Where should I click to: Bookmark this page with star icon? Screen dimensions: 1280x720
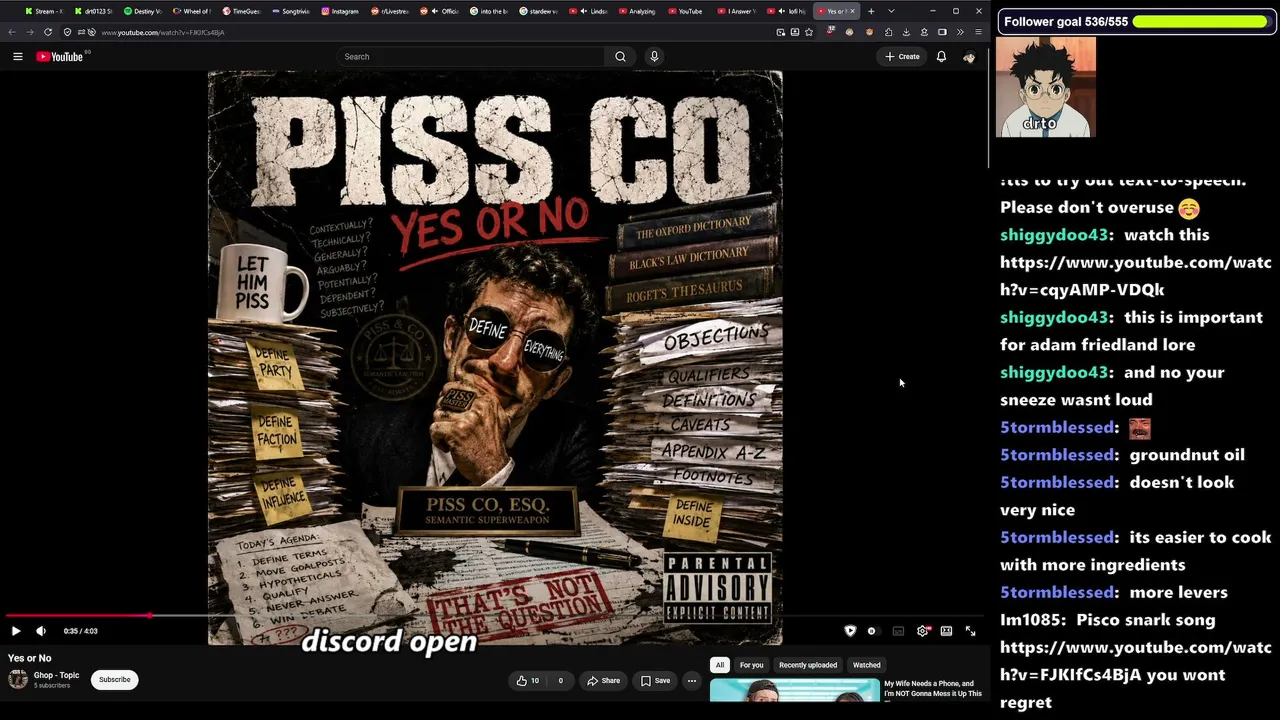809,32
